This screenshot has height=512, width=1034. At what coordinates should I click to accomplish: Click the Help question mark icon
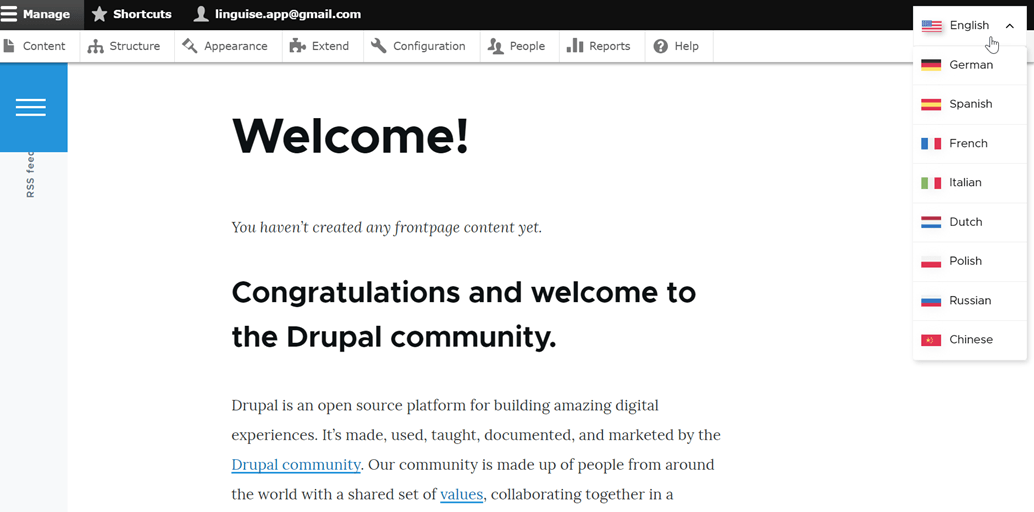coord(660,46)
